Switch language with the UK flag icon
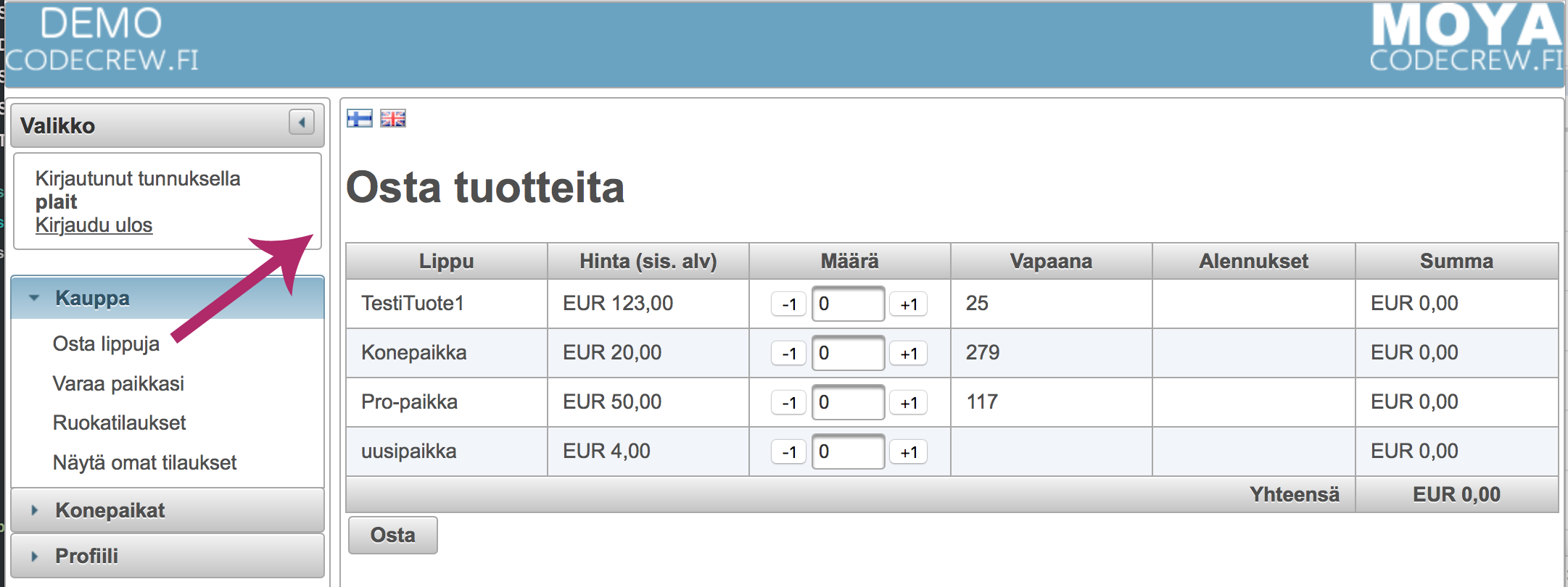Image resolution: width=1568 pixels, height=587 pixels. click(393, 118)
